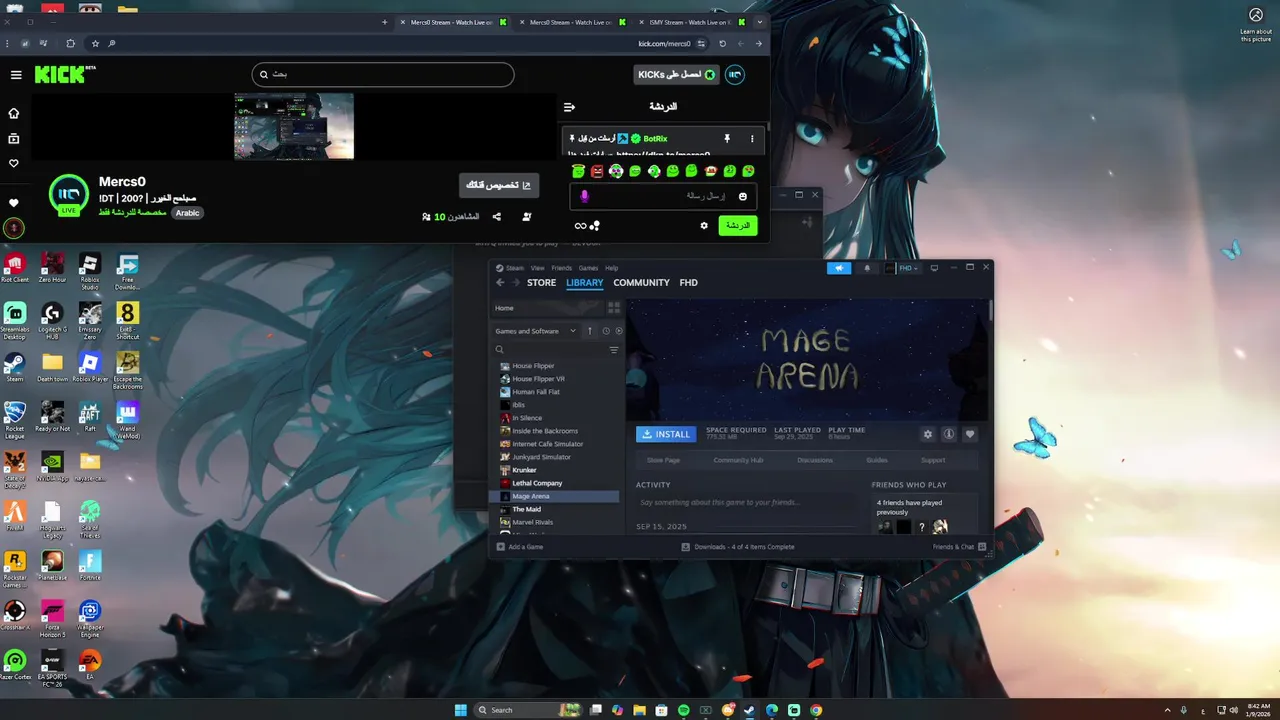The image size is (1280, 720).
Task: Go back in Steam navigation arrow
Action: coord(500,283)
